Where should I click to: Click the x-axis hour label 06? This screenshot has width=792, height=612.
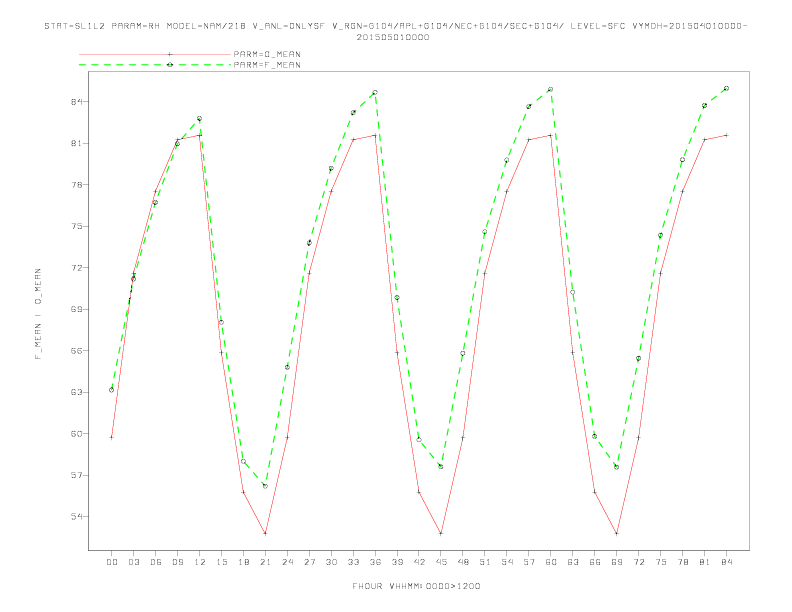pos(156,562)
